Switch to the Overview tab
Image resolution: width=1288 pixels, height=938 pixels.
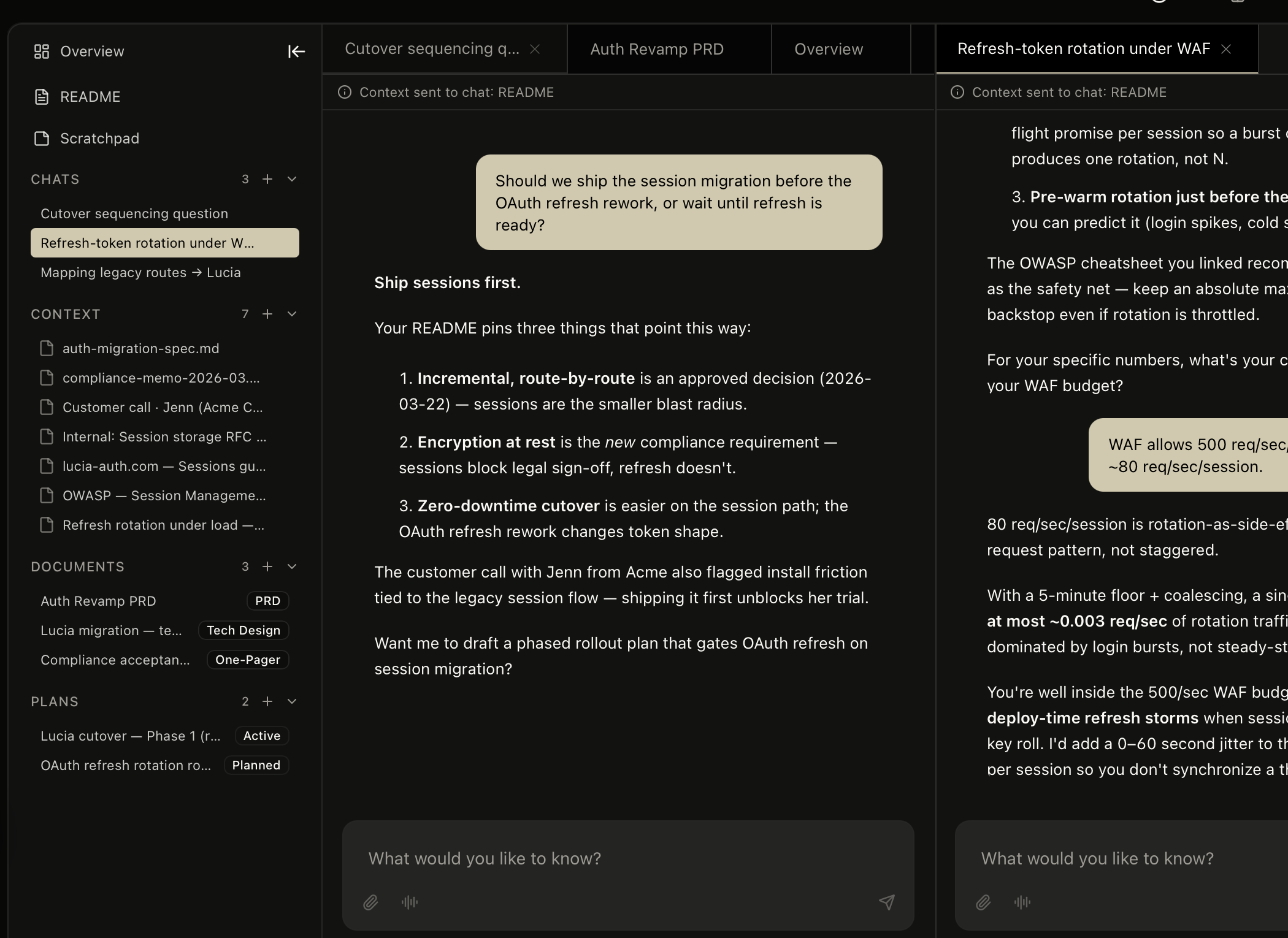(x=829, y=49)
